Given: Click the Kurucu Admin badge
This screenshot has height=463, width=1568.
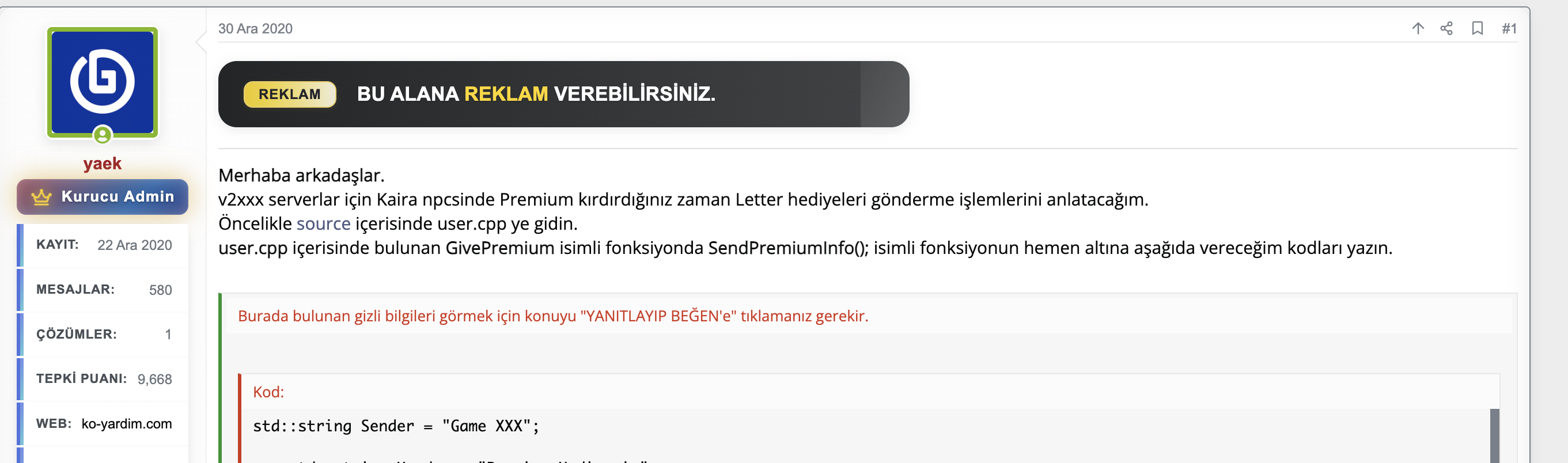Looking at the screenshot, I should click(x=103, y=196).
